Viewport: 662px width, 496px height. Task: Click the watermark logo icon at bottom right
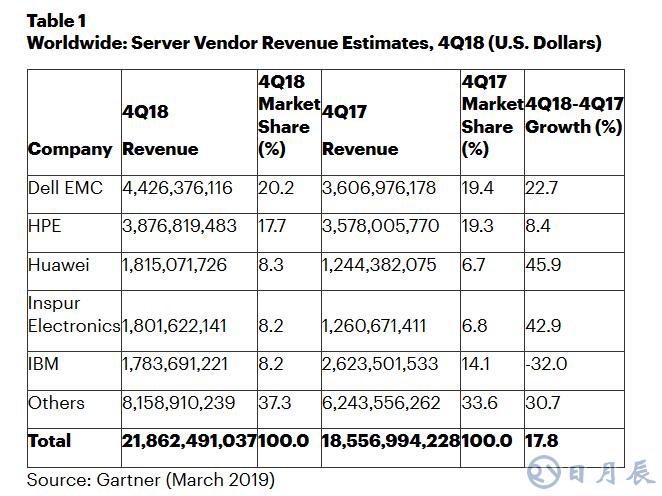pos(545,471)
